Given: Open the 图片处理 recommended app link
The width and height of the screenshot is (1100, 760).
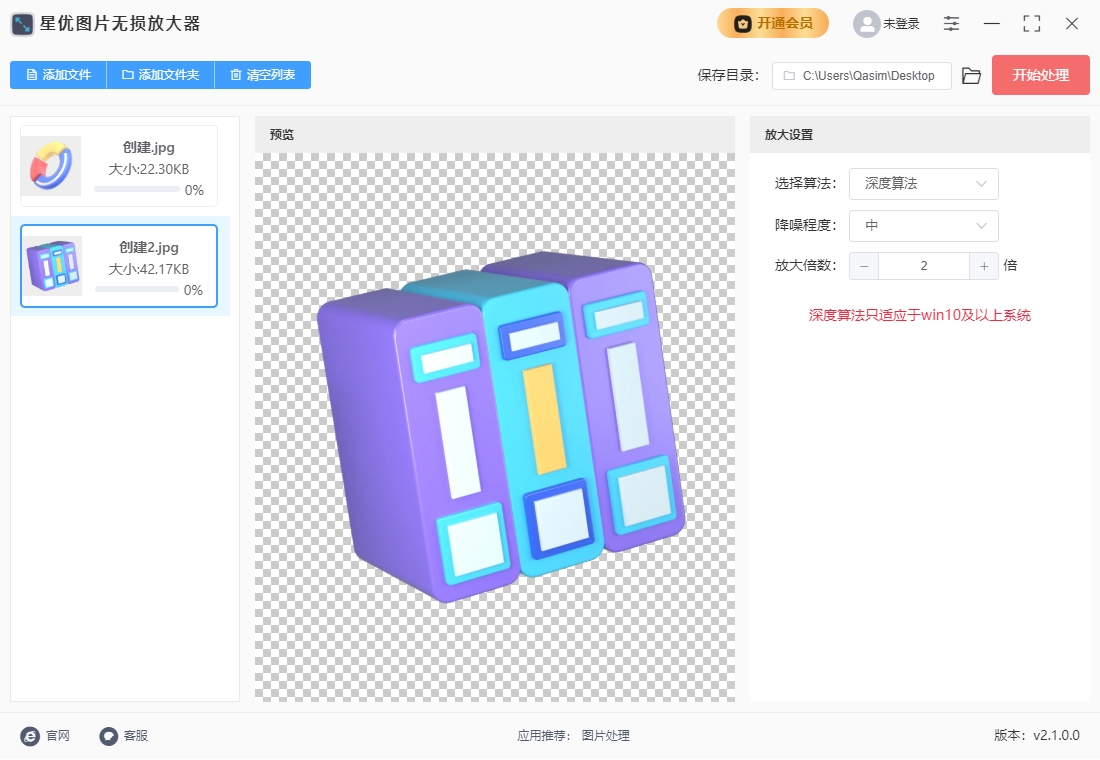Looking at the screenshot, I should pos(605,736).
